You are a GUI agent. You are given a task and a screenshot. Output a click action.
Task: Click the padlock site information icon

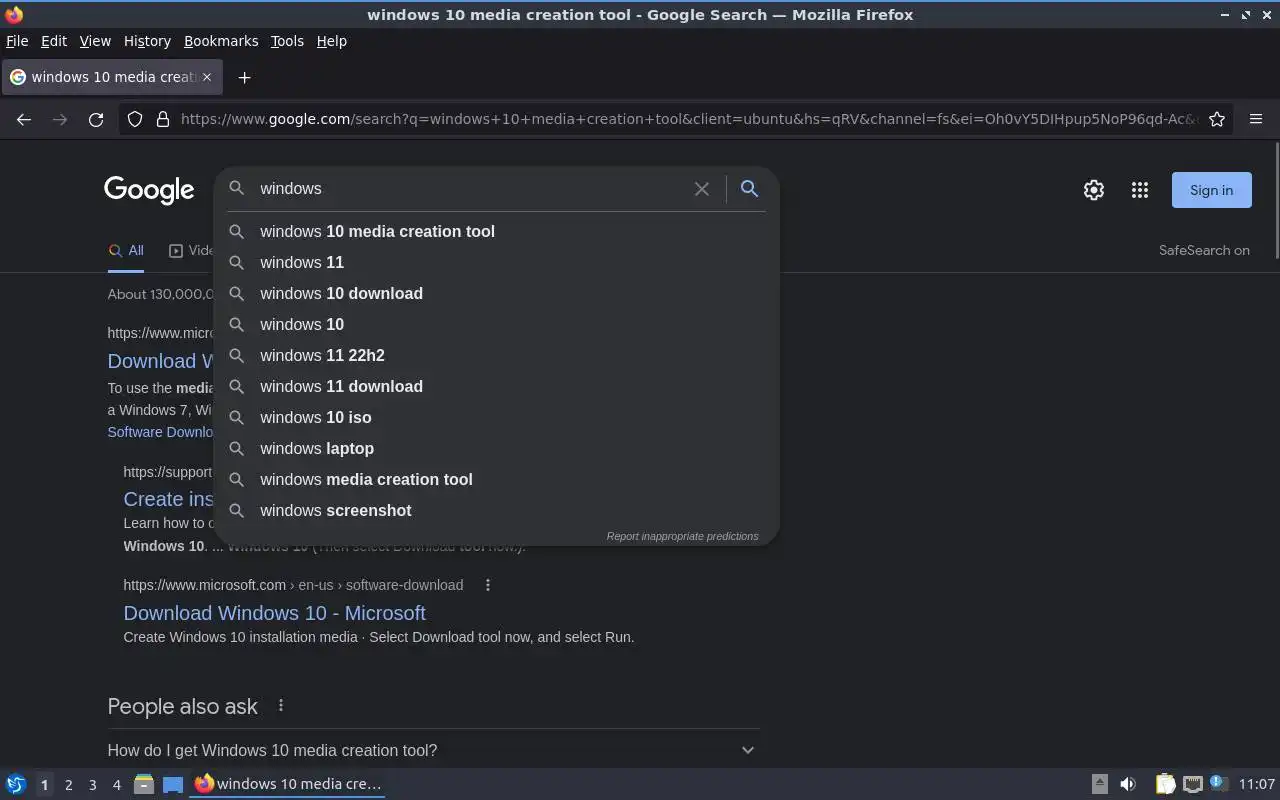click(162, 119)
